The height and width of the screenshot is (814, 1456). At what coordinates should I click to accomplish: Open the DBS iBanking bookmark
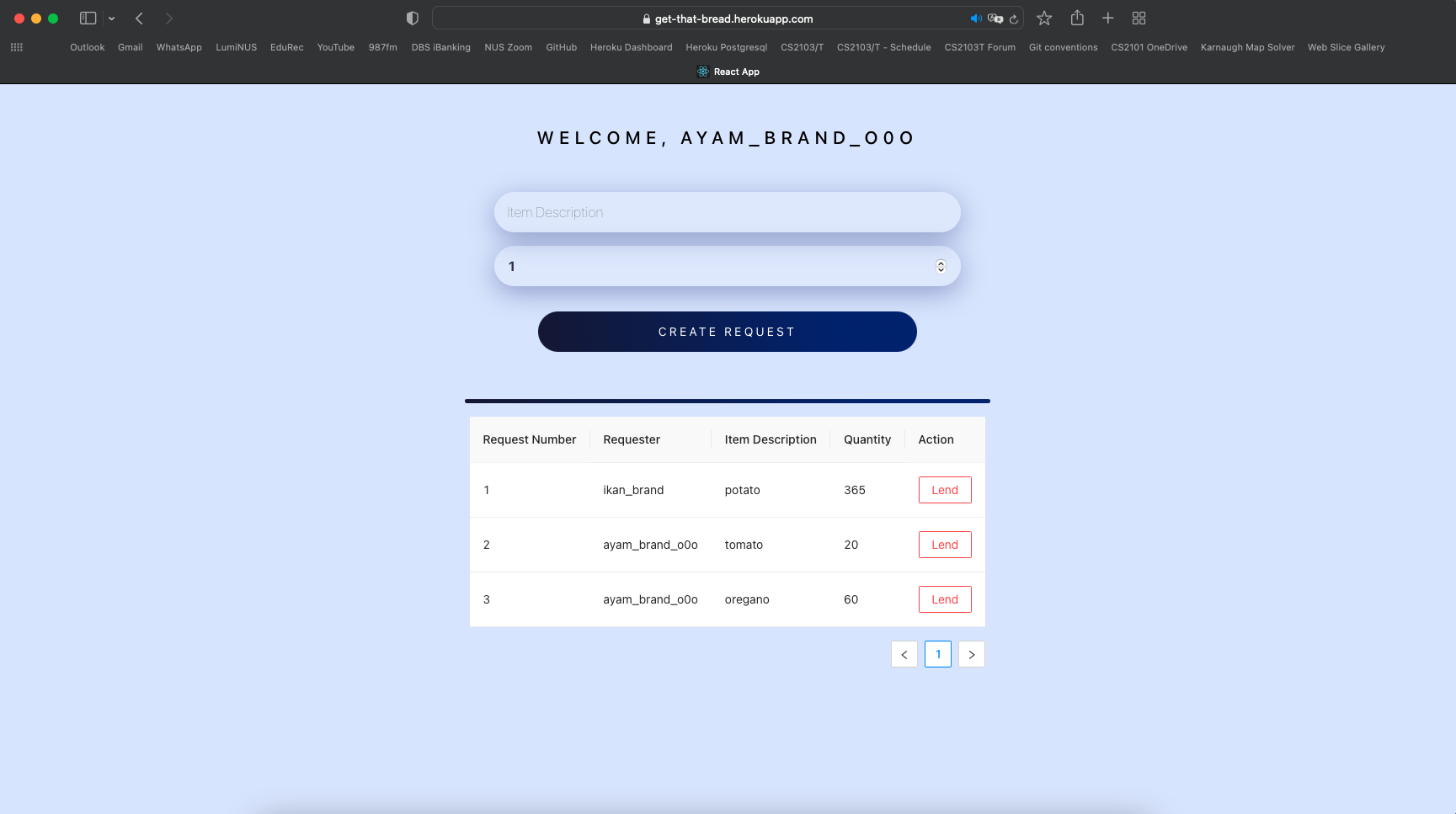point(441,47)
